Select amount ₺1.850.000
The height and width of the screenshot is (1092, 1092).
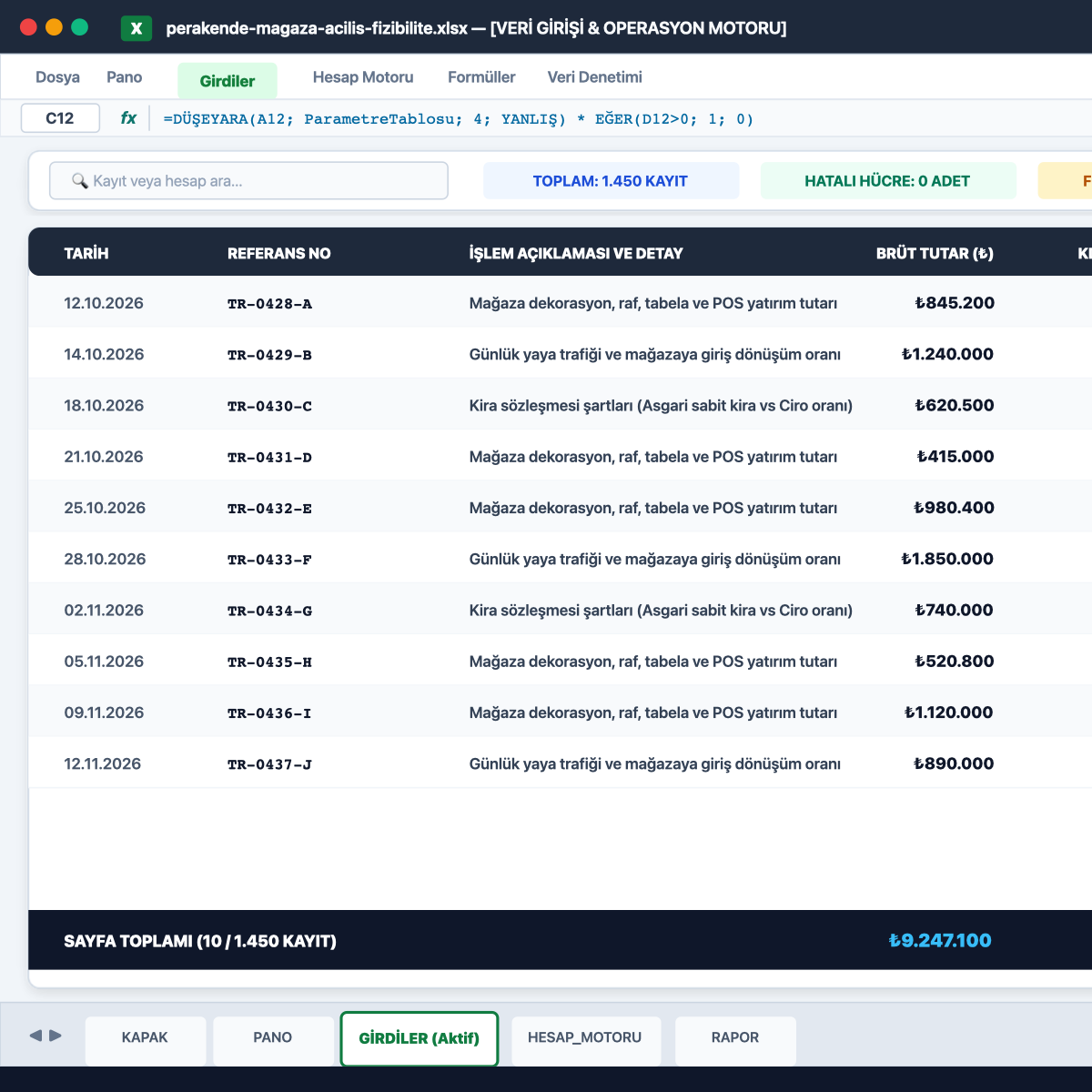click(x=947, y=559)
